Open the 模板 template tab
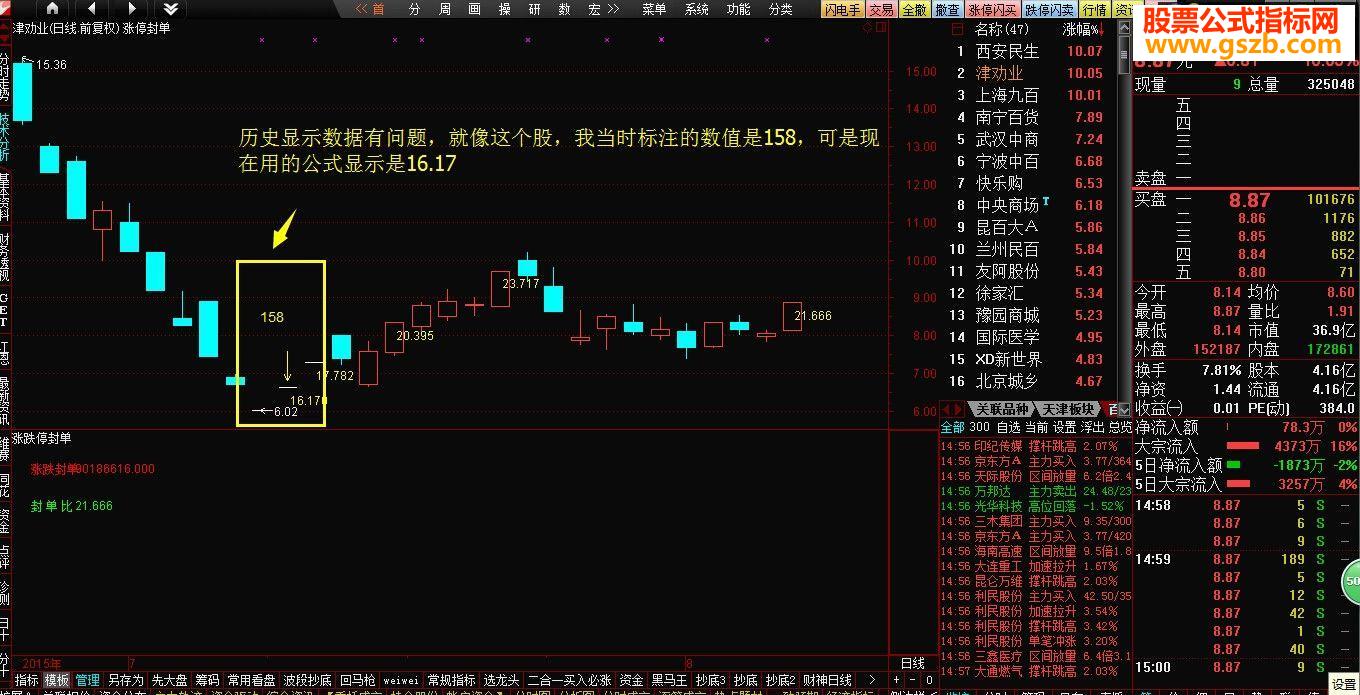This screenshot has width=1360, height=695. 57,680
